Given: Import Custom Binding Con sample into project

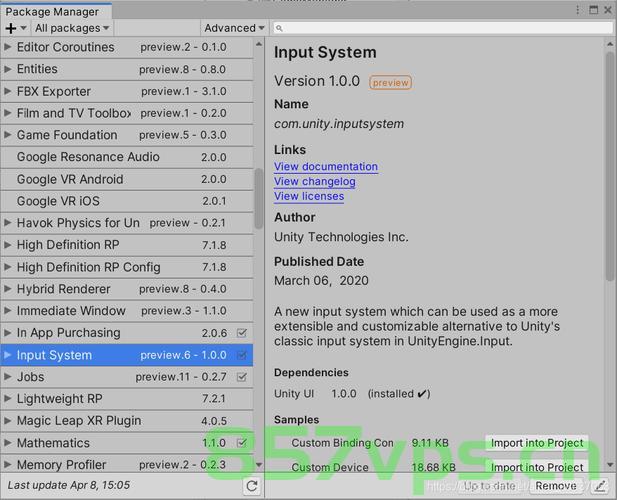Looking at the screenshot, I should point(537,443).
